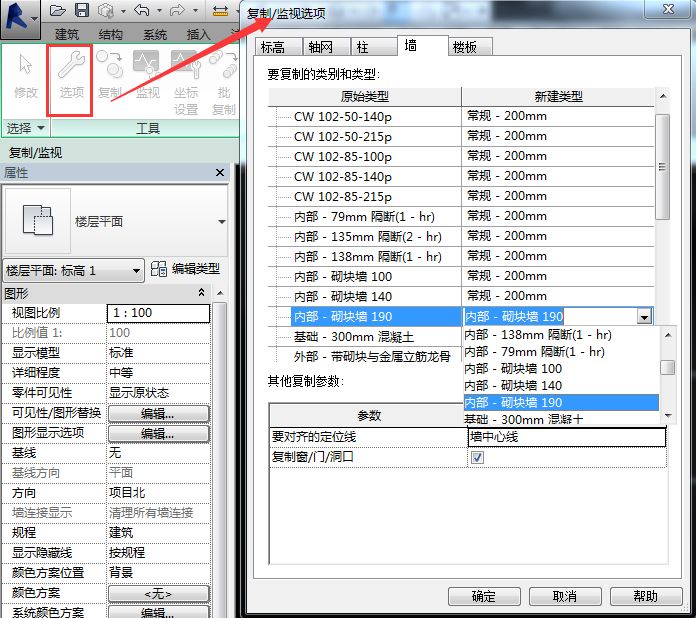Click the wall list vertical scrollbar thumb
This screenshot has height=618, width=696.
[662, 166]
